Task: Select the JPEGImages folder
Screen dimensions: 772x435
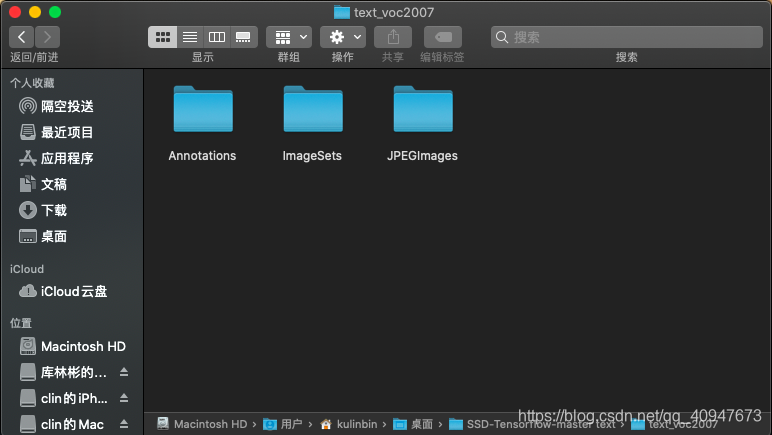Action: [423, 109]
